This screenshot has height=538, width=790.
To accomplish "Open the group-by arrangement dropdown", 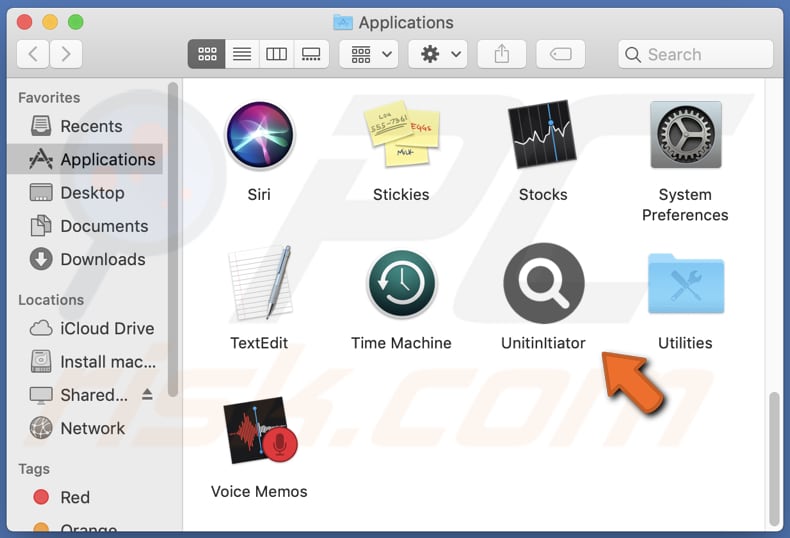I will pyautogui.click(x=369, y=54).
